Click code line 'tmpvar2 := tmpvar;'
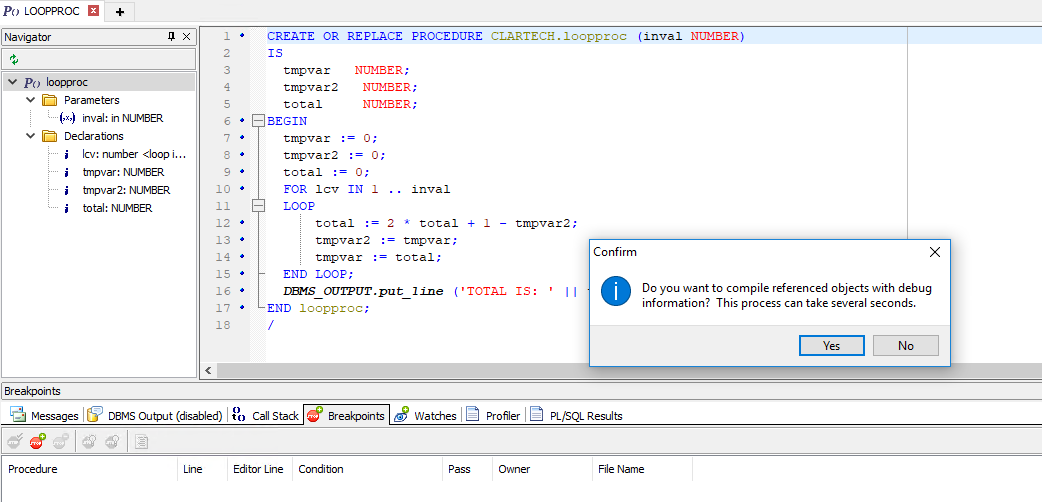The height and width of the screenshot is (502, 1042). pos(387,240)
